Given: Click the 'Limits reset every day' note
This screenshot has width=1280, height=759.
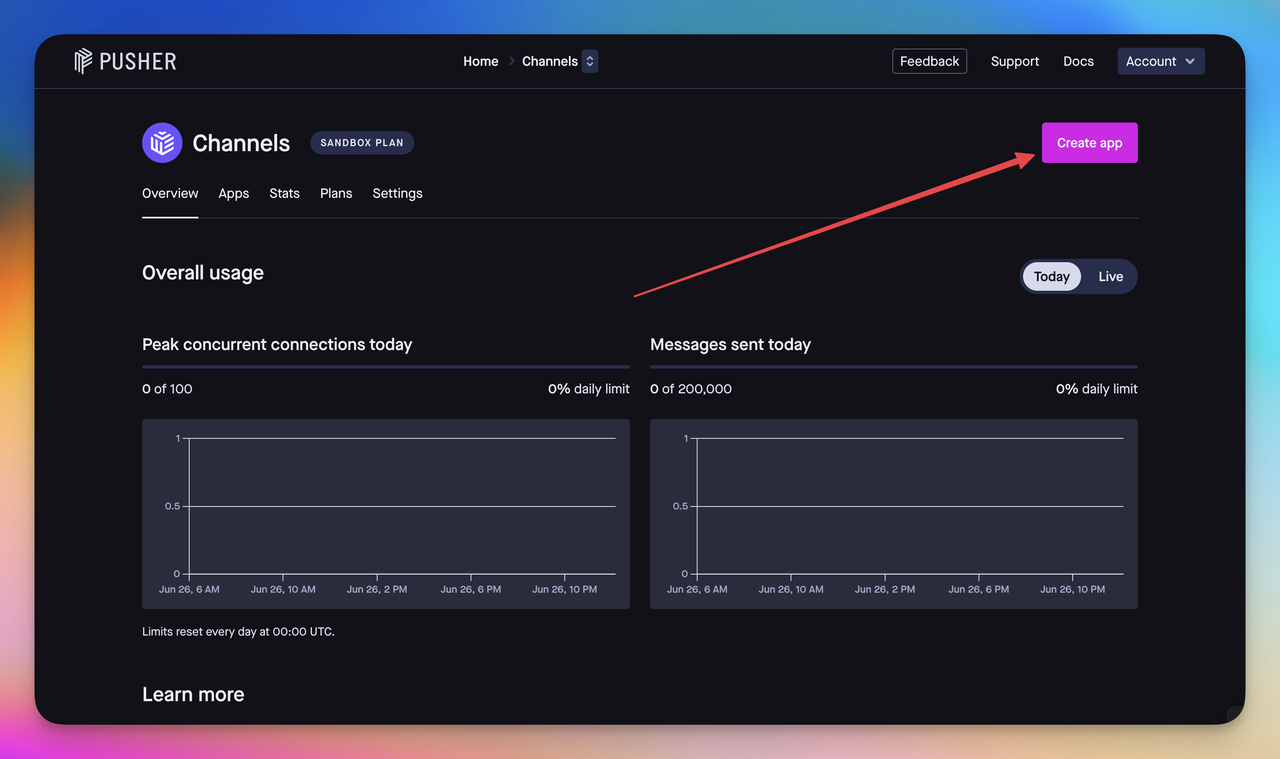Looking at the screenshot, I should pos(238,632).
